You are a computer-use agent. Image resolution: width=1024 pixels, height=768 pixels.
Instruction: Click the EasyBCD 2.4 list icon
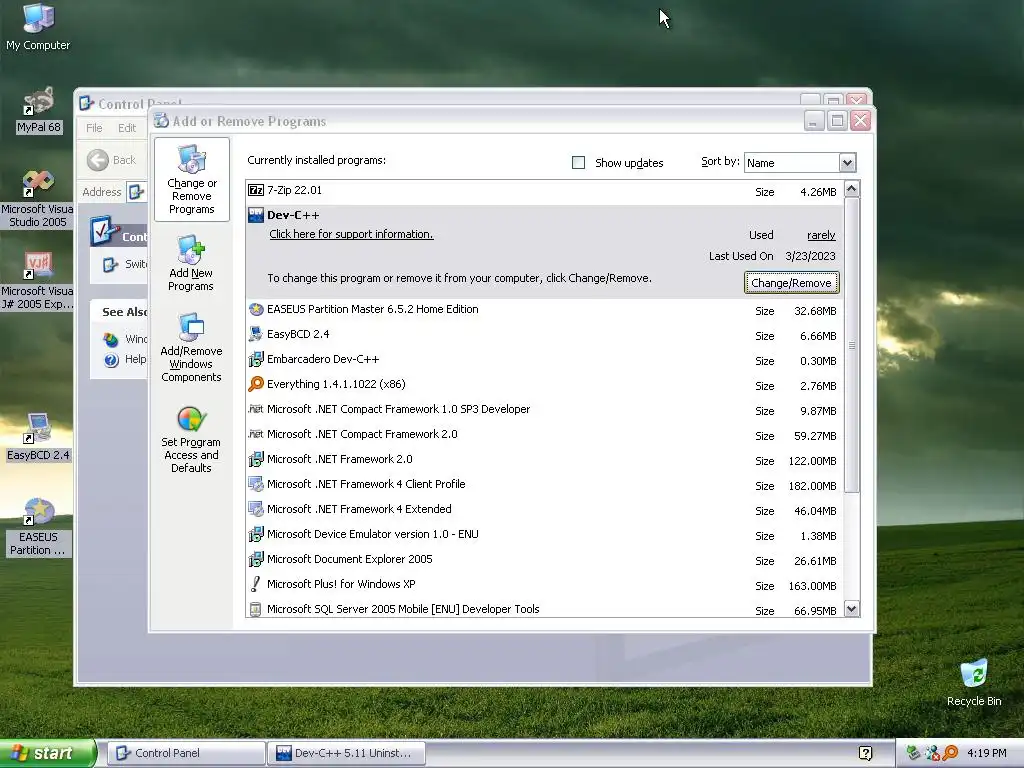coord(256,334)
